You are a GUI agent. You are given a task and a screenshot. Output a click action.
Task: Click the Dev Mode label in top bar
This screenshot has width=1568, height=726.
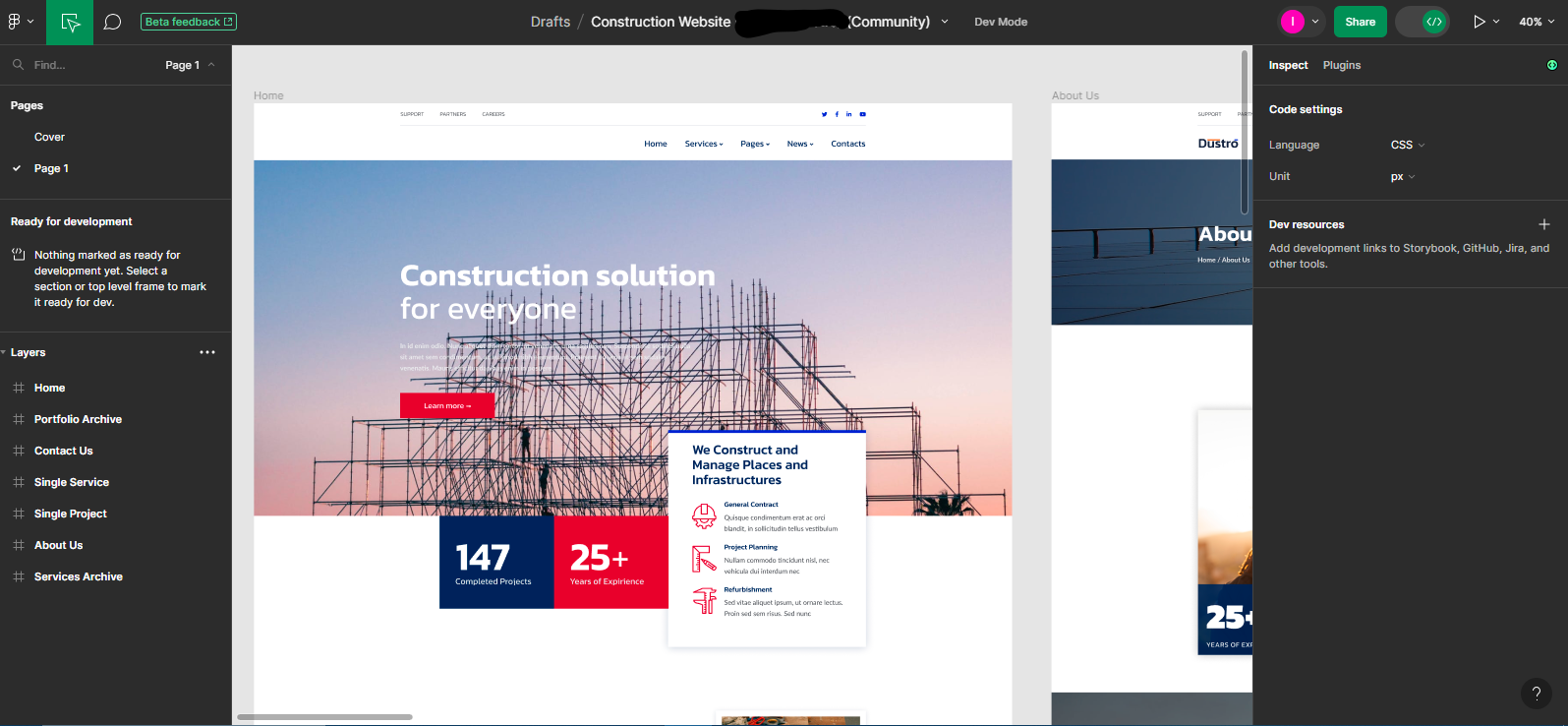(x=1001, y=22)
